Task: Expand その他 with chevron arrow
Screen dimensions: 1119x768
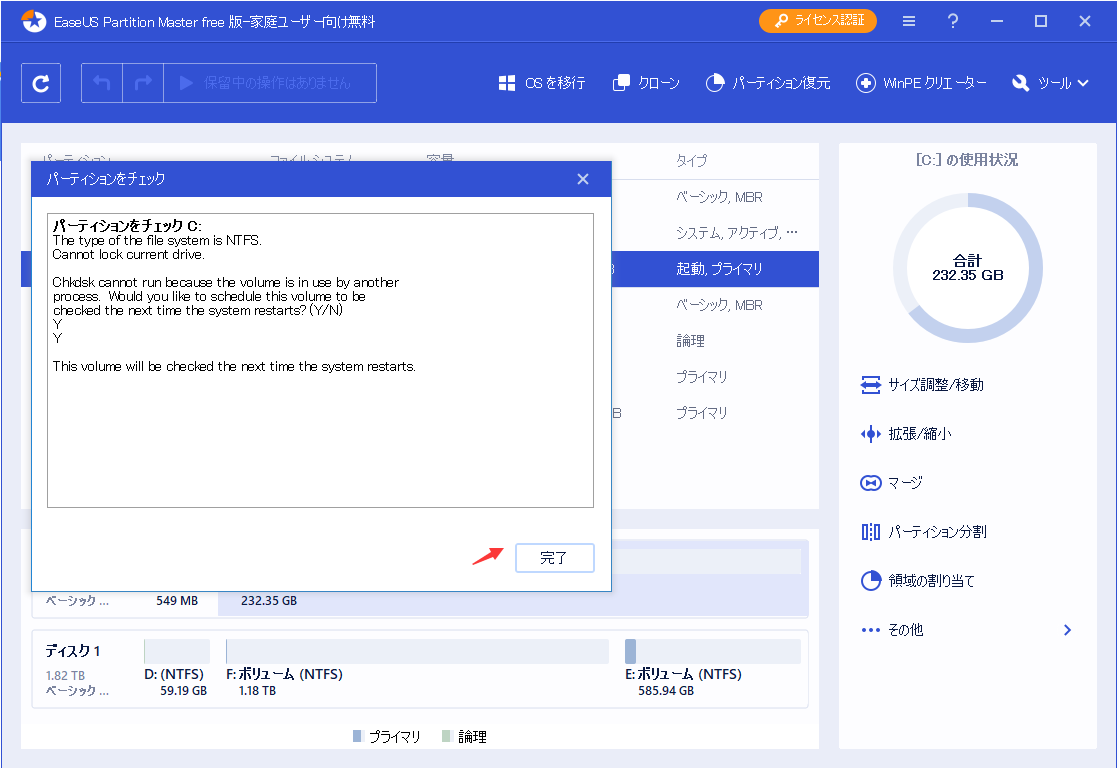Action: (x=1067, y=630)
